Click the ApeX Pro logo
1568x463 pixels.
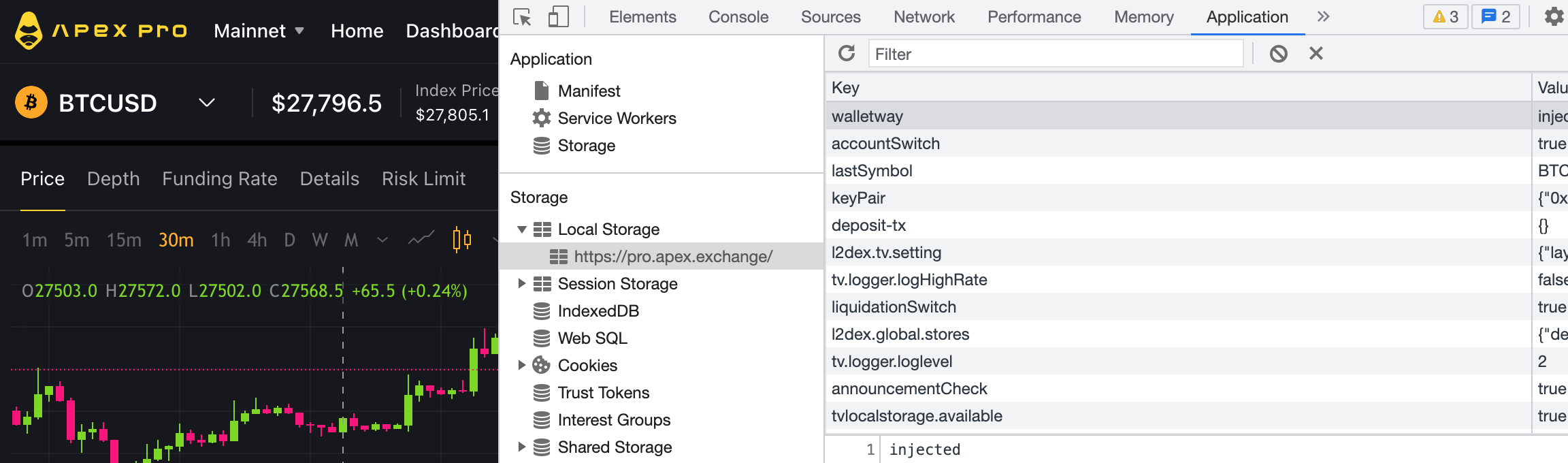click(101, 31)
